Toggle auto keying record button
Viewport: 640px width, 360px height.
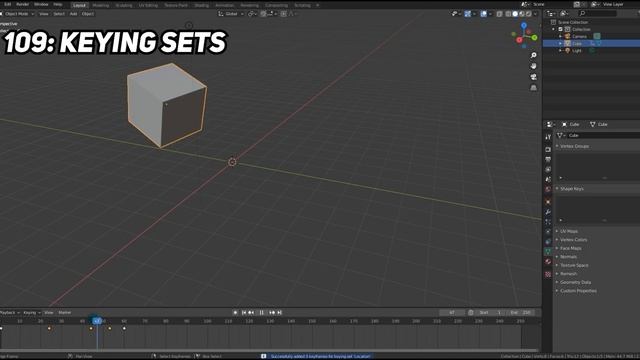point(235,313)
